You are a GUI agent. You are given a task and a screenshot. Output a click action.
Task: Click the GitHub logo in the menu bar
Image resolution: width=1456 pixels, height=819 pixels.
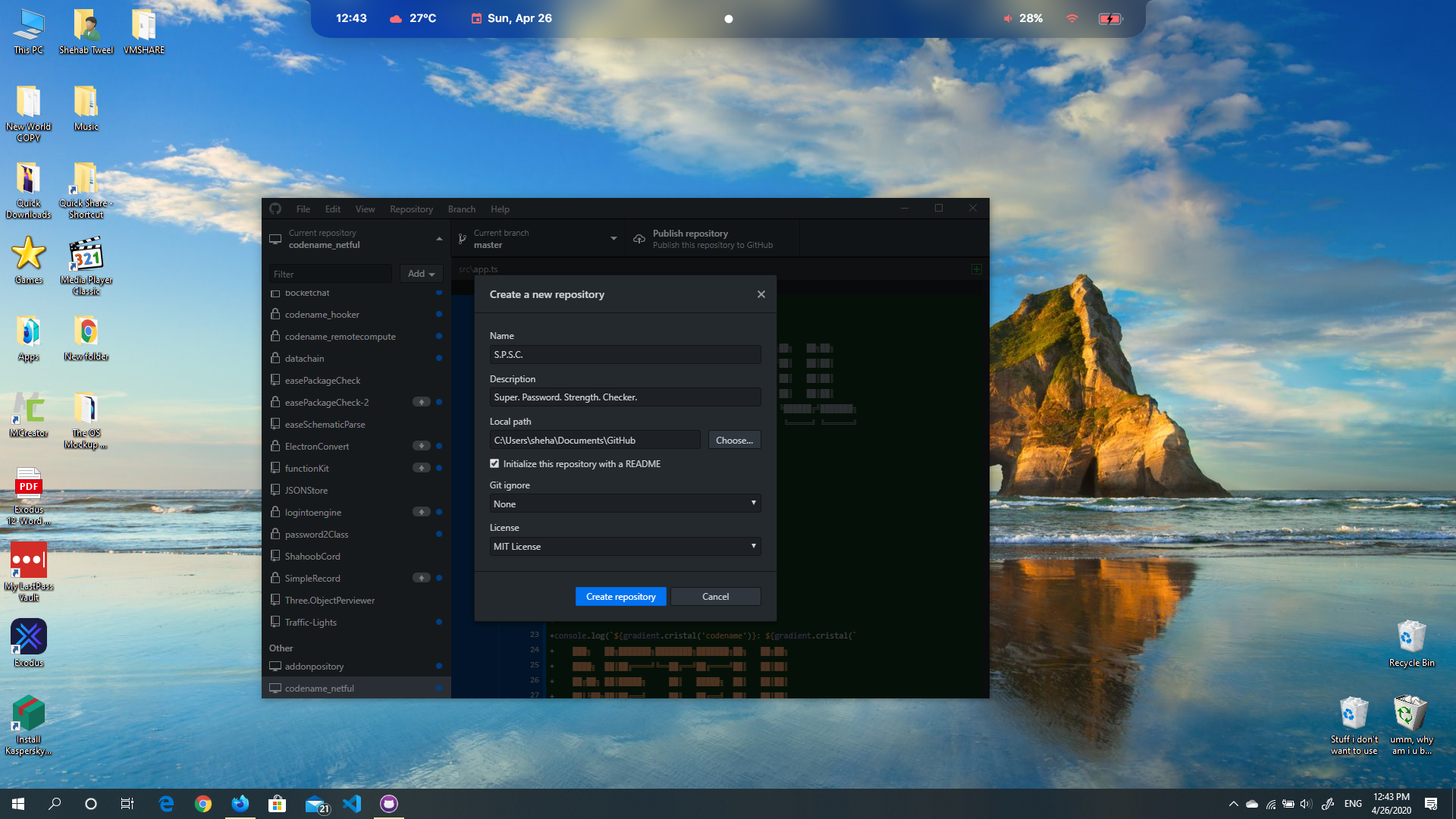[275, 209]
